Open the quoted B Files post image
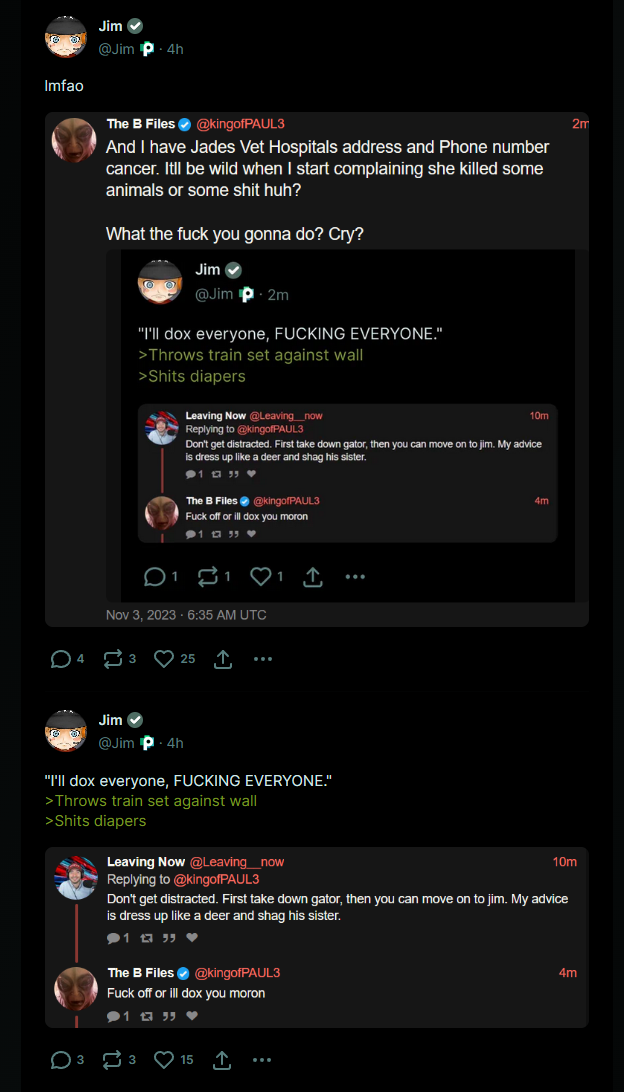Image resolution: width=624 pixels, height=1092 pixels. [x=317, y=369]
